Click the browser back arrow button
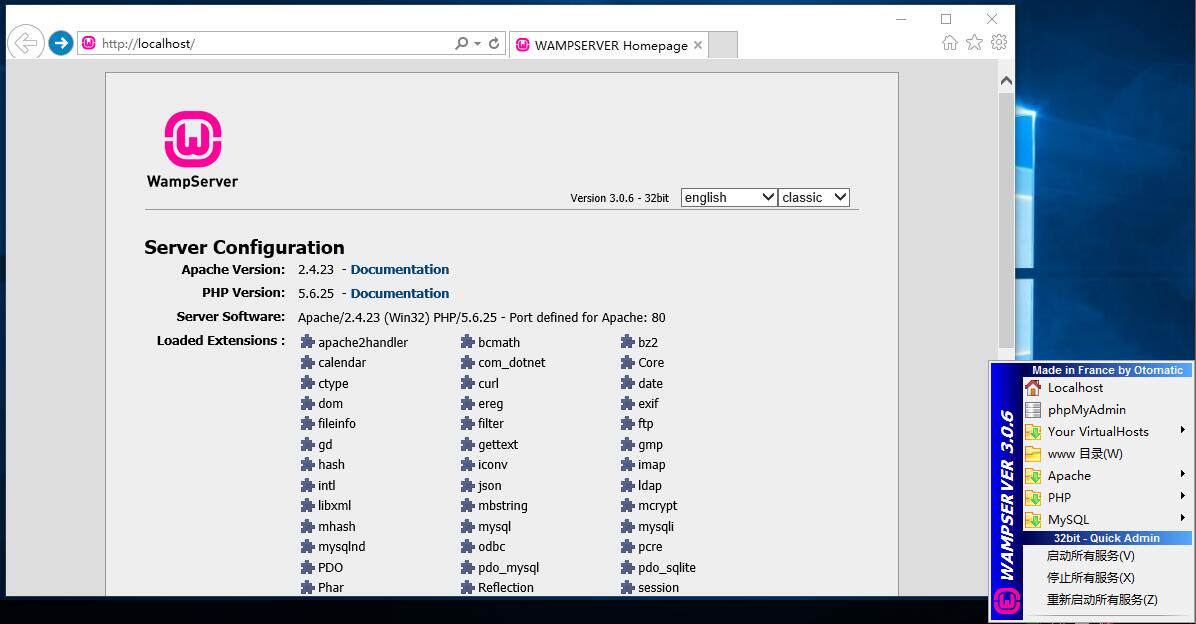 click(26, 43)
